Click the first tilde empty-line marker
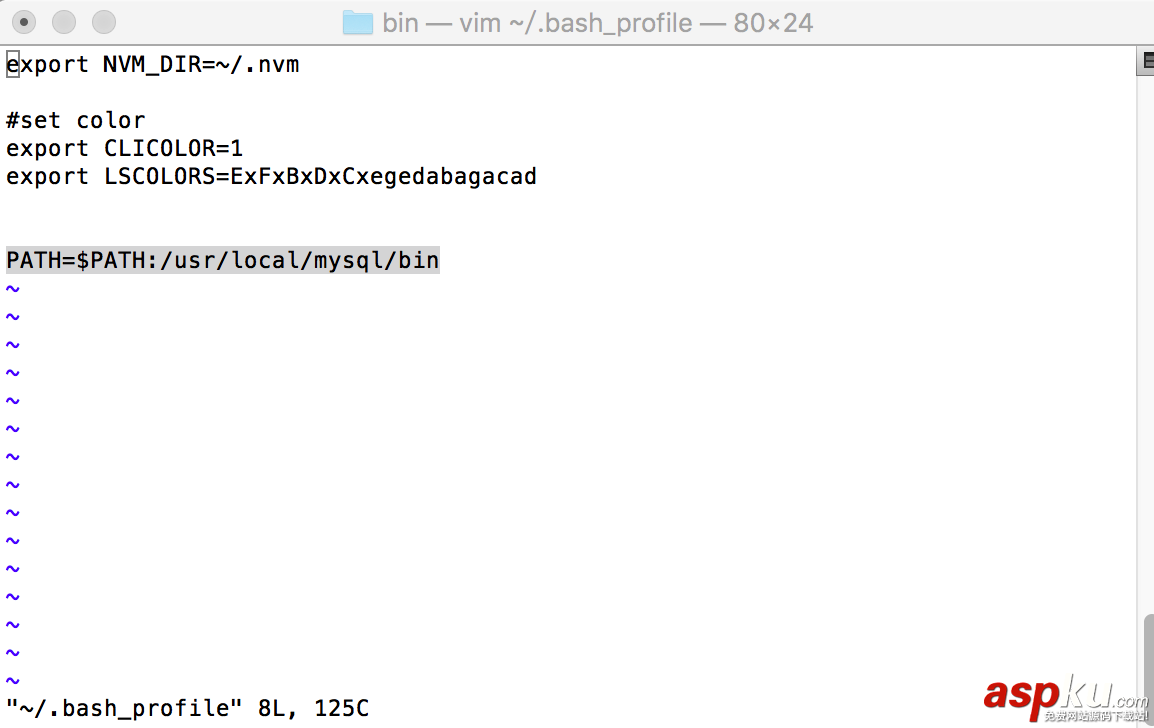Viewport: 1154px width, 728px height. click(x=12, y=289)
